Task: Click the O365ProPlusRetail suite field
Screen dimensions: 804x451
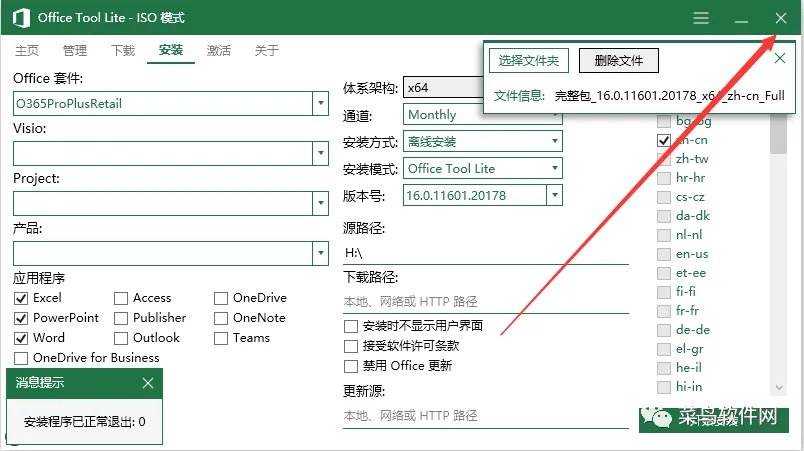Action: click(x=163, y=104)
